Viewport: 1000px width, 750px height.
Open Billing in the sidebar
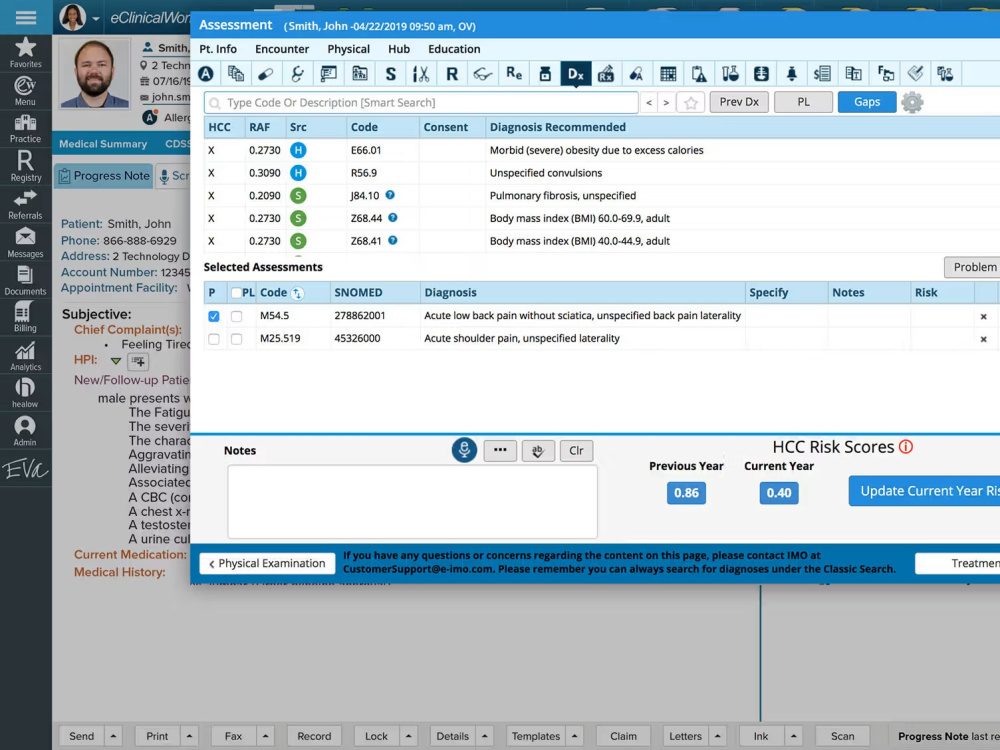pyautogui.click(x=26, y=317)
